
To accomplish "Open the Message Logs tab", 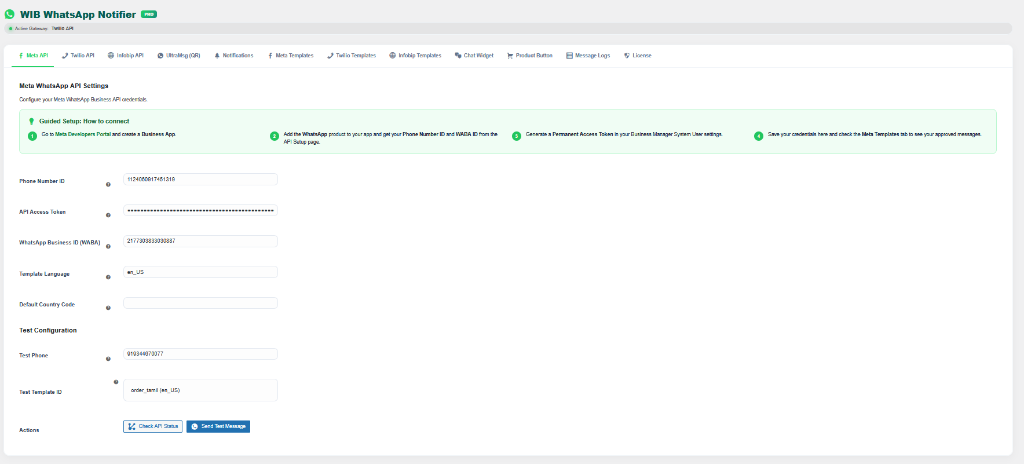I will coord(588,56).
